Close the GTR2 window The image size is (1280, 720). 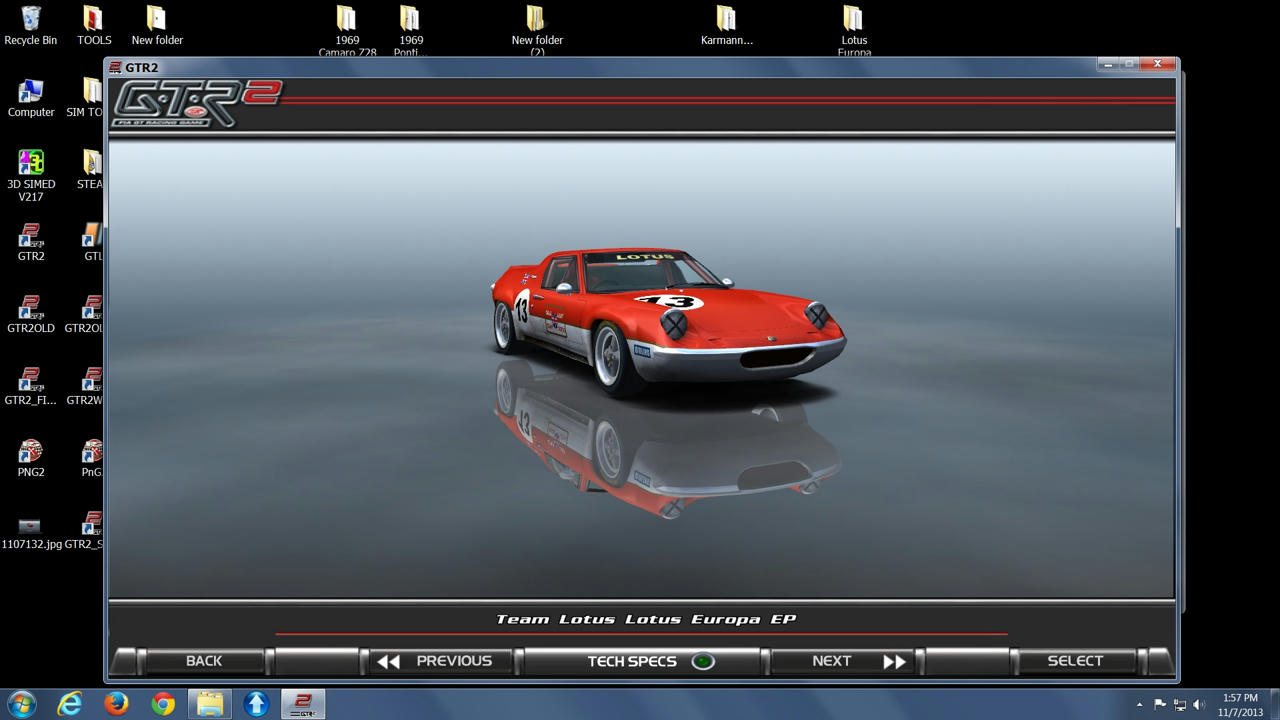(x=1158, y=64)
